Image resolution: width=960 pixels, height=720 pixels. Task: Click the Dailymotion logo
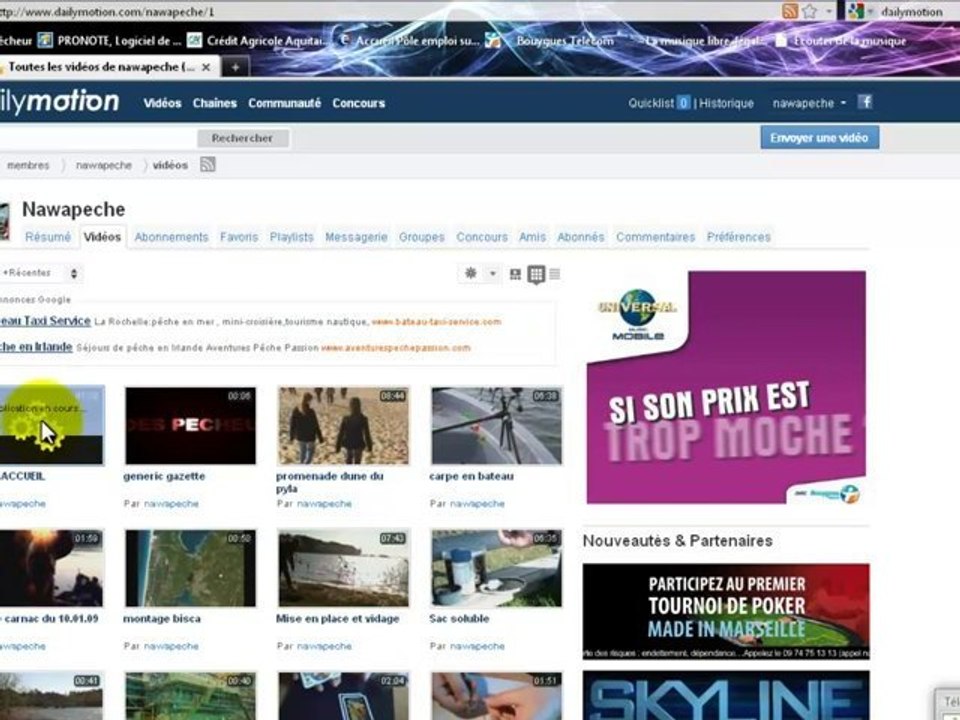point(59,101)
